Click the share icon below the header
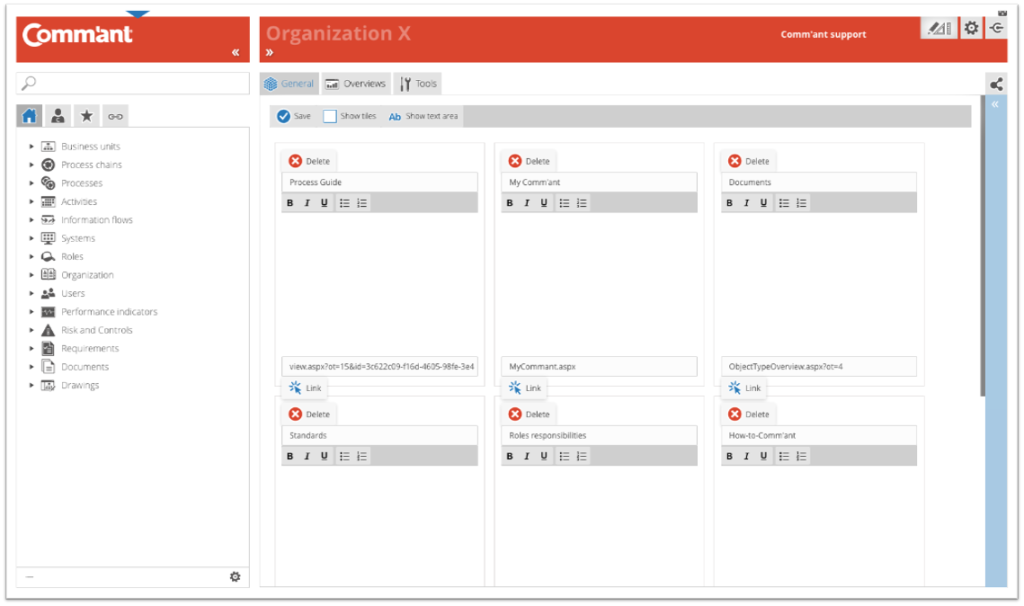Viewport: 1024px width, 606px height. [x=996, y=84]
